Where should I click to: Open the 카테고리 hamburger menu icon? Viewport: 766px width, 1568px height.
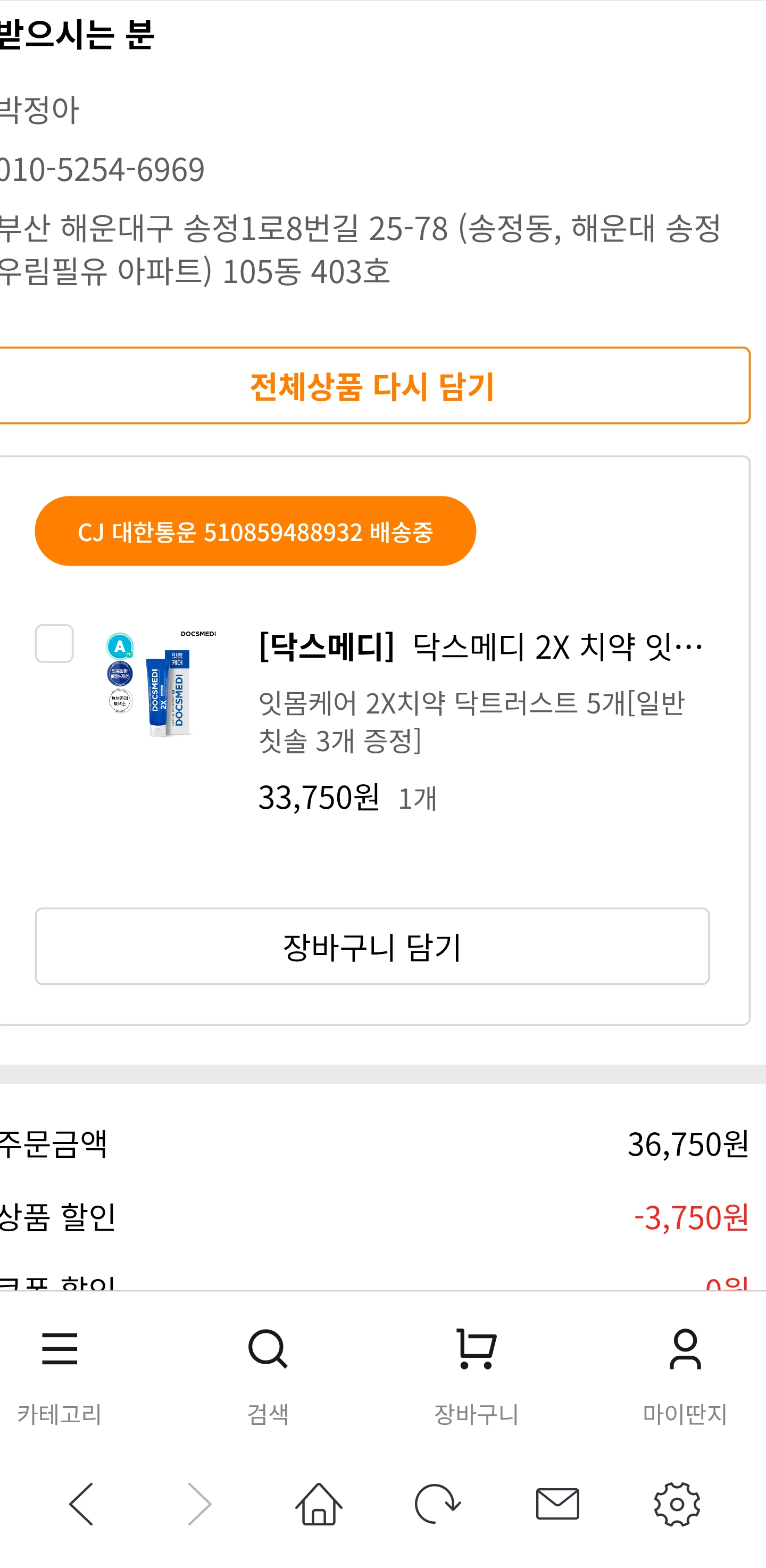click(60, 1348)
